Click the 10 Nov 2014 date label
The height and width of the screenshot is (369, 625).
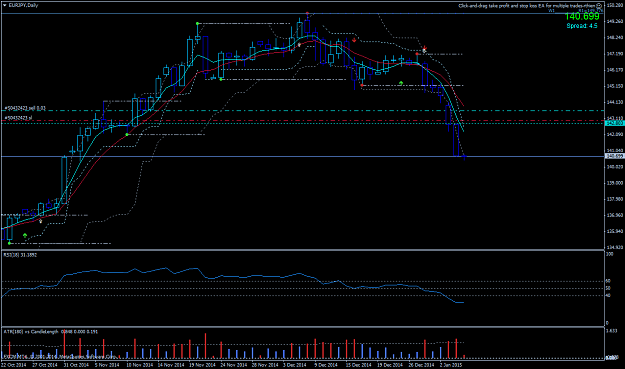tap(139, 365)
